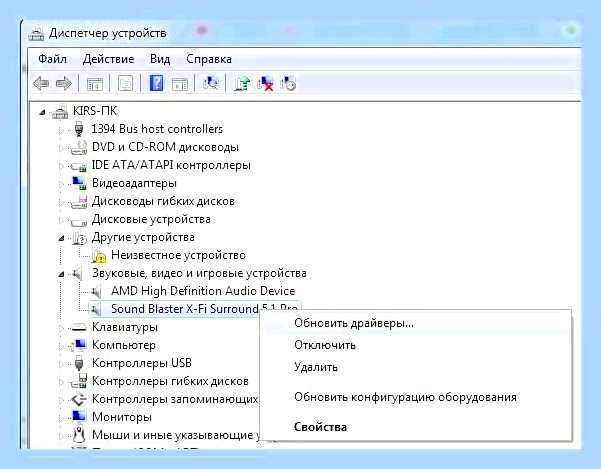601x469 pixels.
Task: Choose Удалить in the context menu
Action: [x=416, y=367]
